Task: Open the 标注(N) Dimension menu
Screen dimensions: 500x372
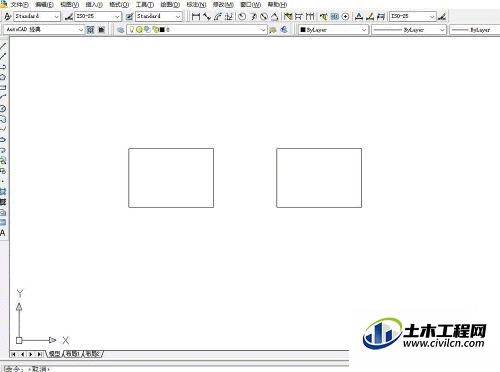Action: pyautogui.click(x=196, y=4)
